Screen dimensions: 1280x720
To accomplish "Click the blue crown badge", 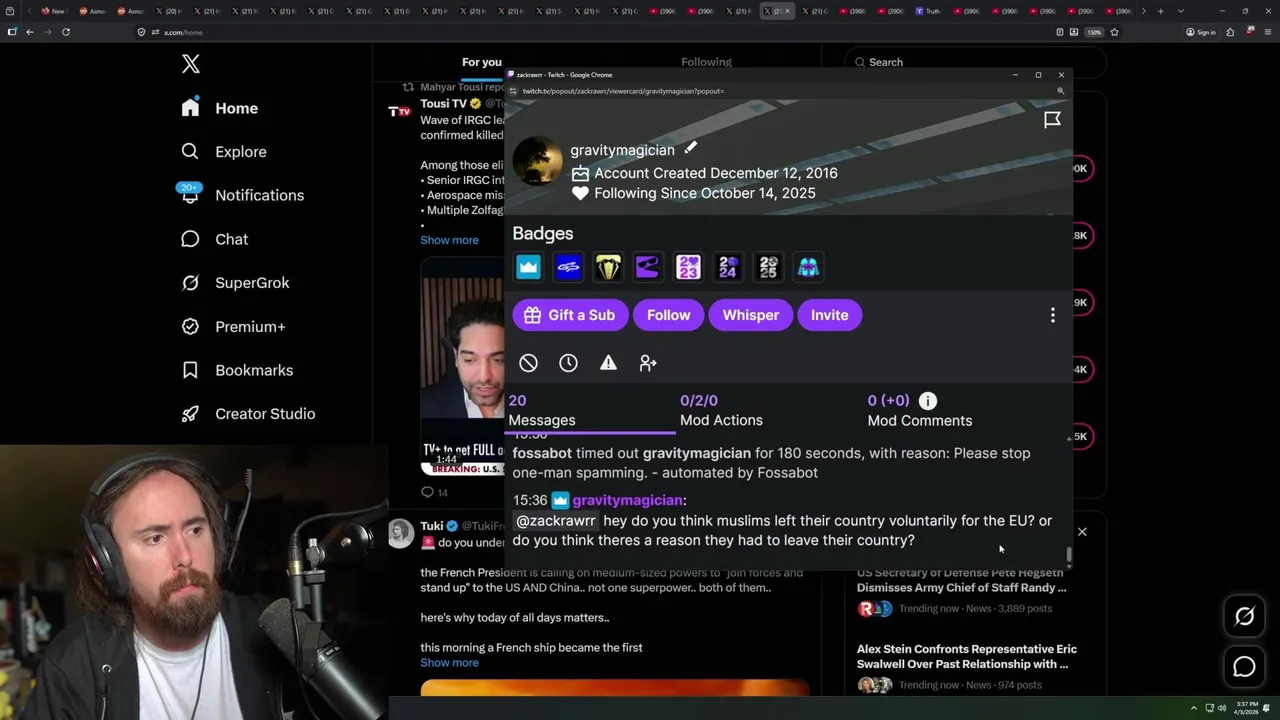I will click(528, 267).
